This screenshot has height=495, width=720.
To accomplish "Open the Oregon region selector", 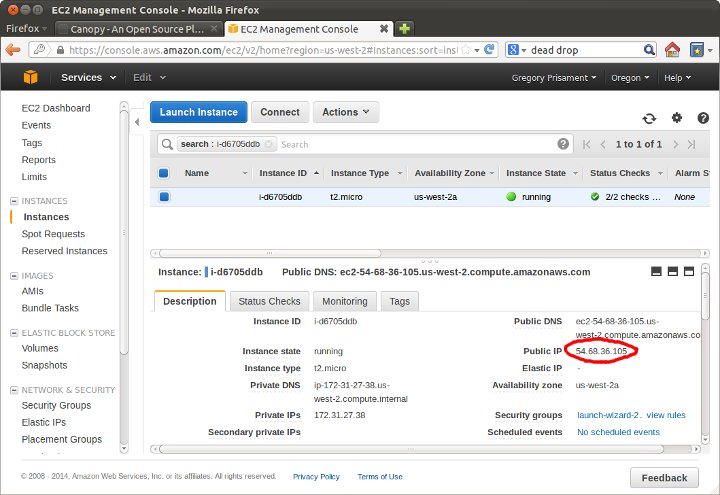I will [x=630, y=78].
